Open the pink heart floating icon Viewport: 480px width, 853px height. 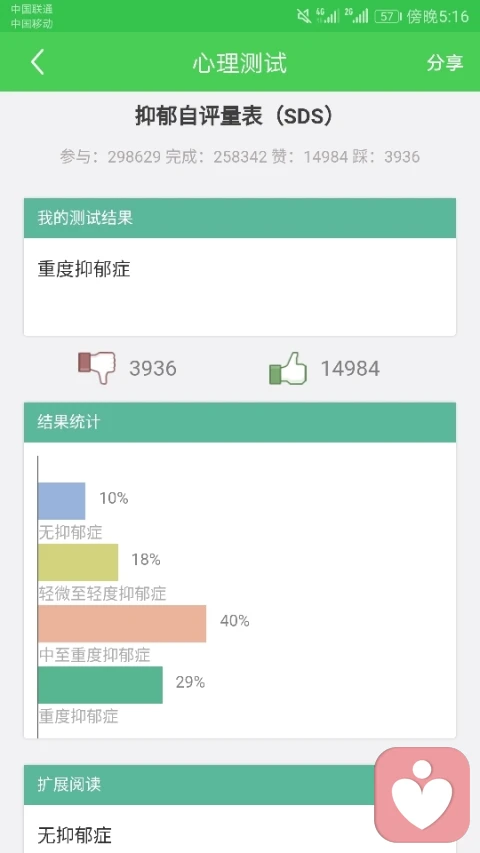(x=422, y=795)
